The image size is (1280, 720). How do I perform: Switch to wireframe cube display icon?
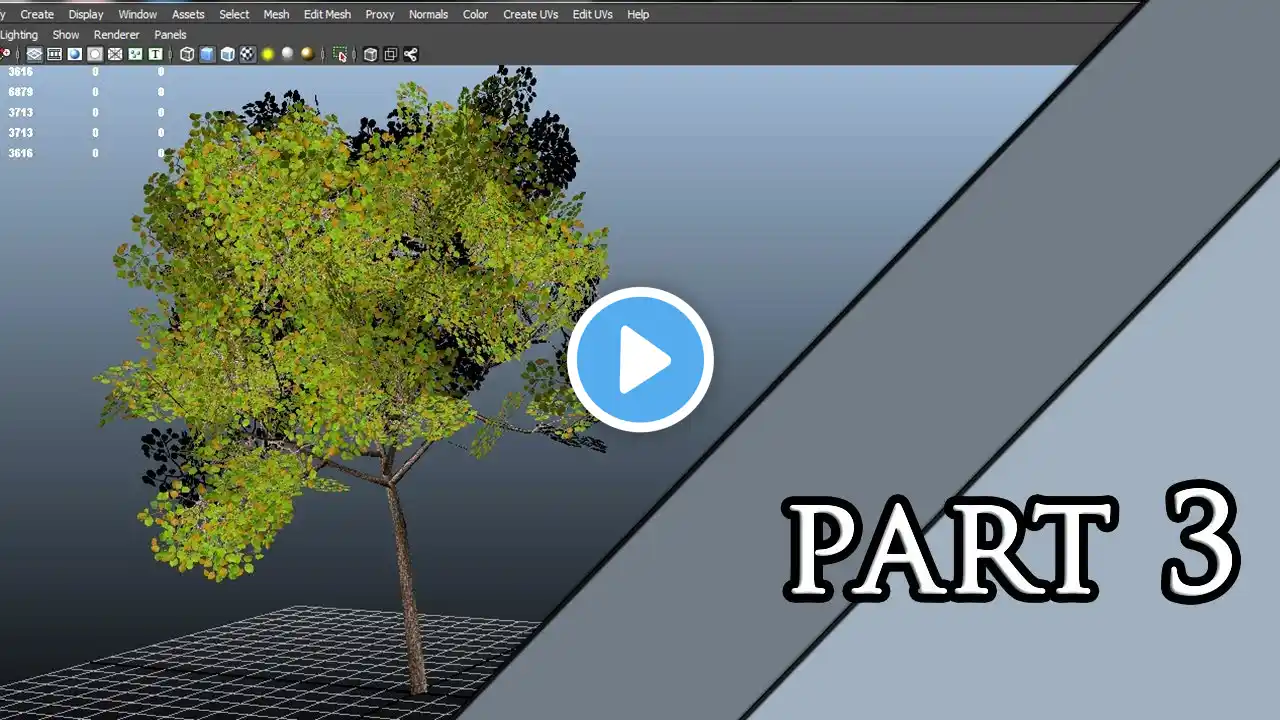click(x=187, y=54)
